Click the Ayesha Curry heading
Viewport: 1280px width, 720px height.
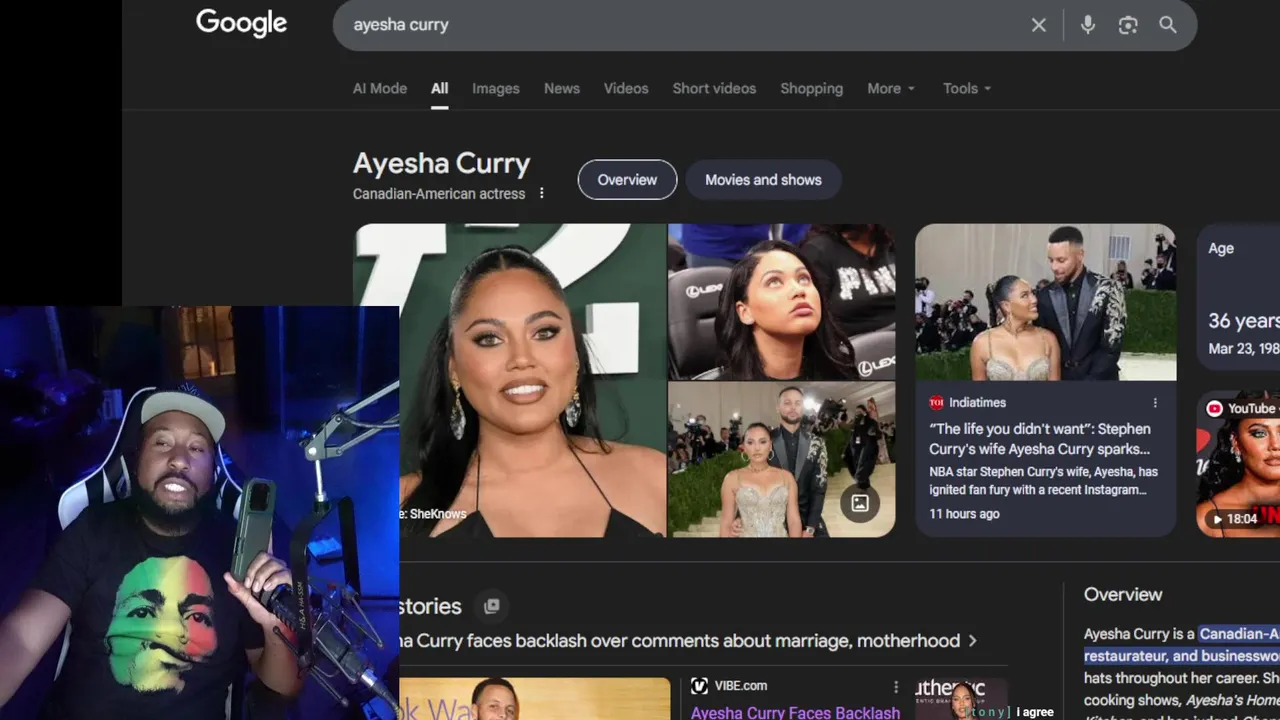click(x=441, y=163)
